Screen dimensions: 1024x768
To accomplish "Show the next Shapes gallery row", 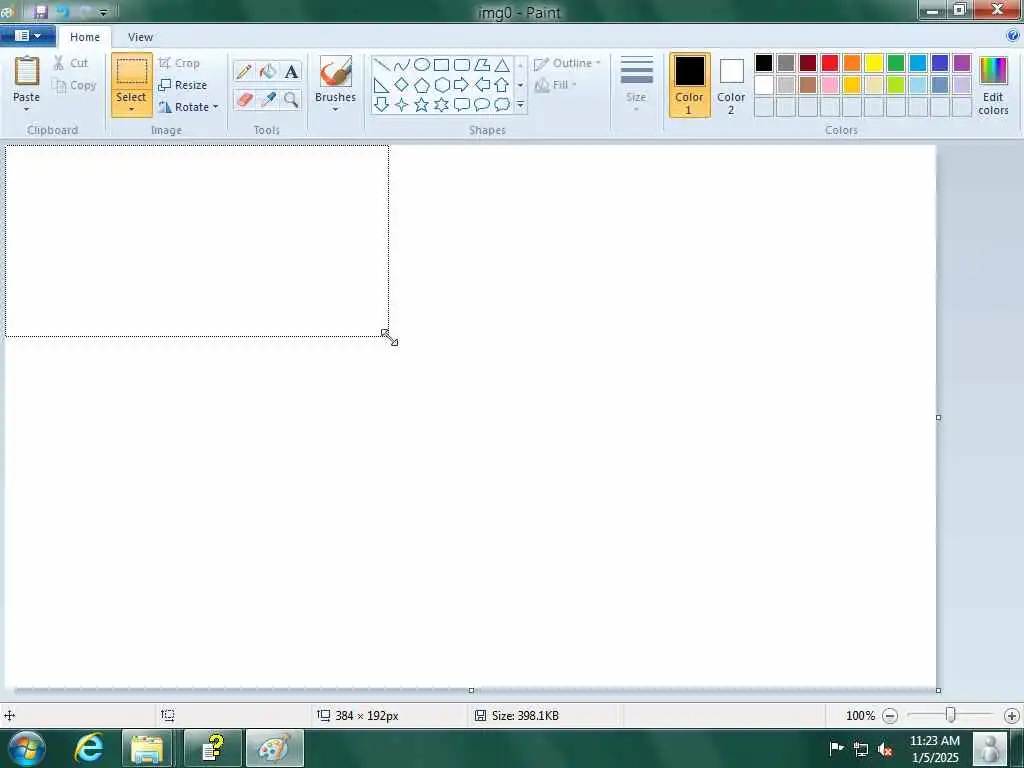I will pos(520,85).
